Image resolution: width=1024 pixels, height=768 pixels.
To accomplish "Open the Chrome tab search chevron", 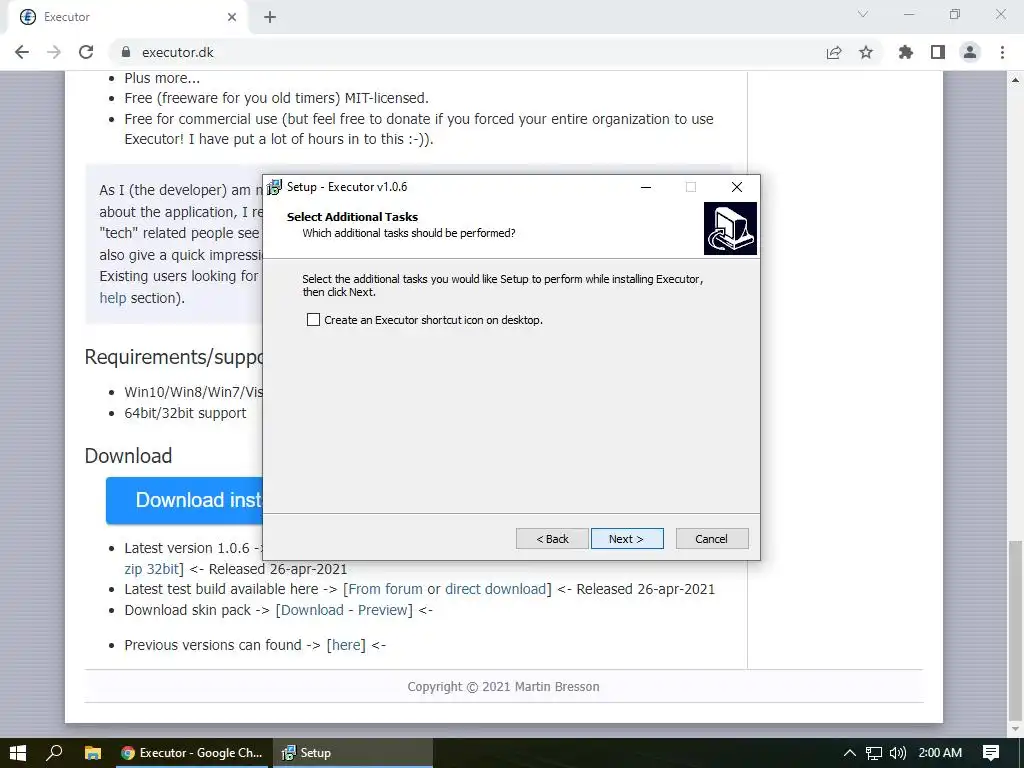I will [x=863, y=14].
